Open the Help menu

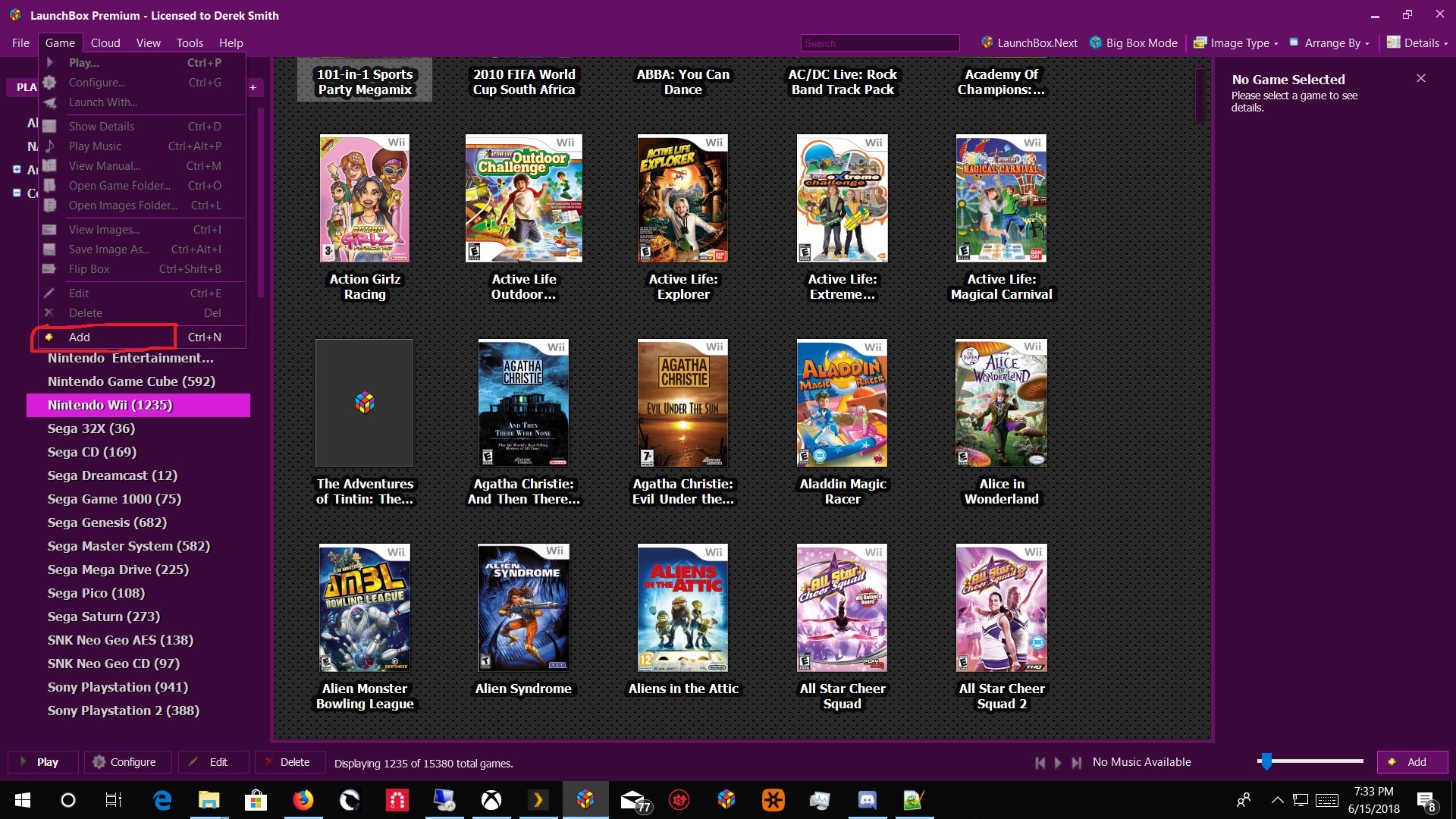[x=231, y=43]
